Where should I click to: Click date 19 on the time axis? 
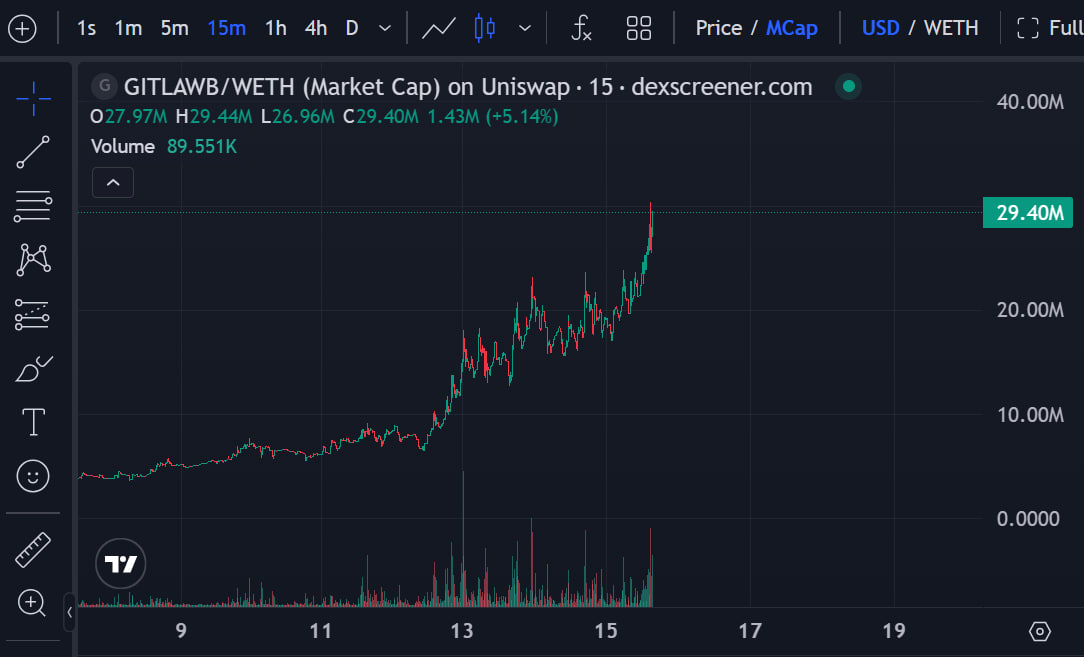click(x=894, y=631)
